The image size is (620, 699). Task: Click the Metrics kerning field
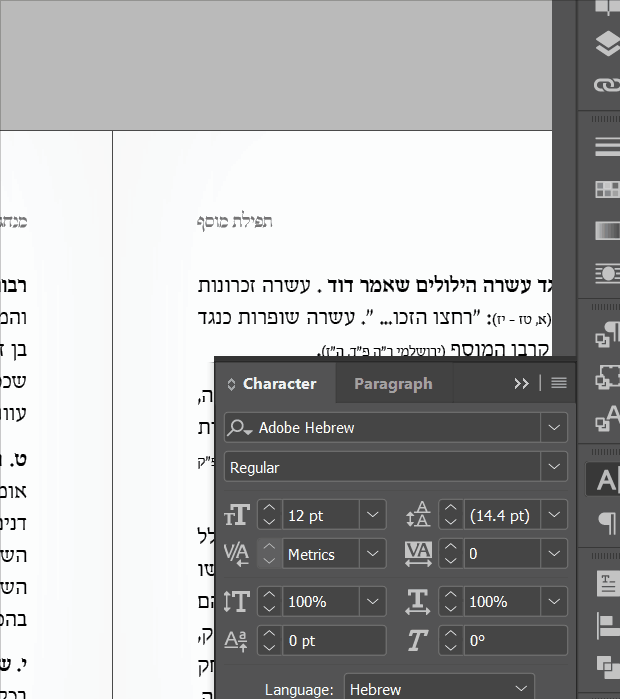(x=321, y=554)
